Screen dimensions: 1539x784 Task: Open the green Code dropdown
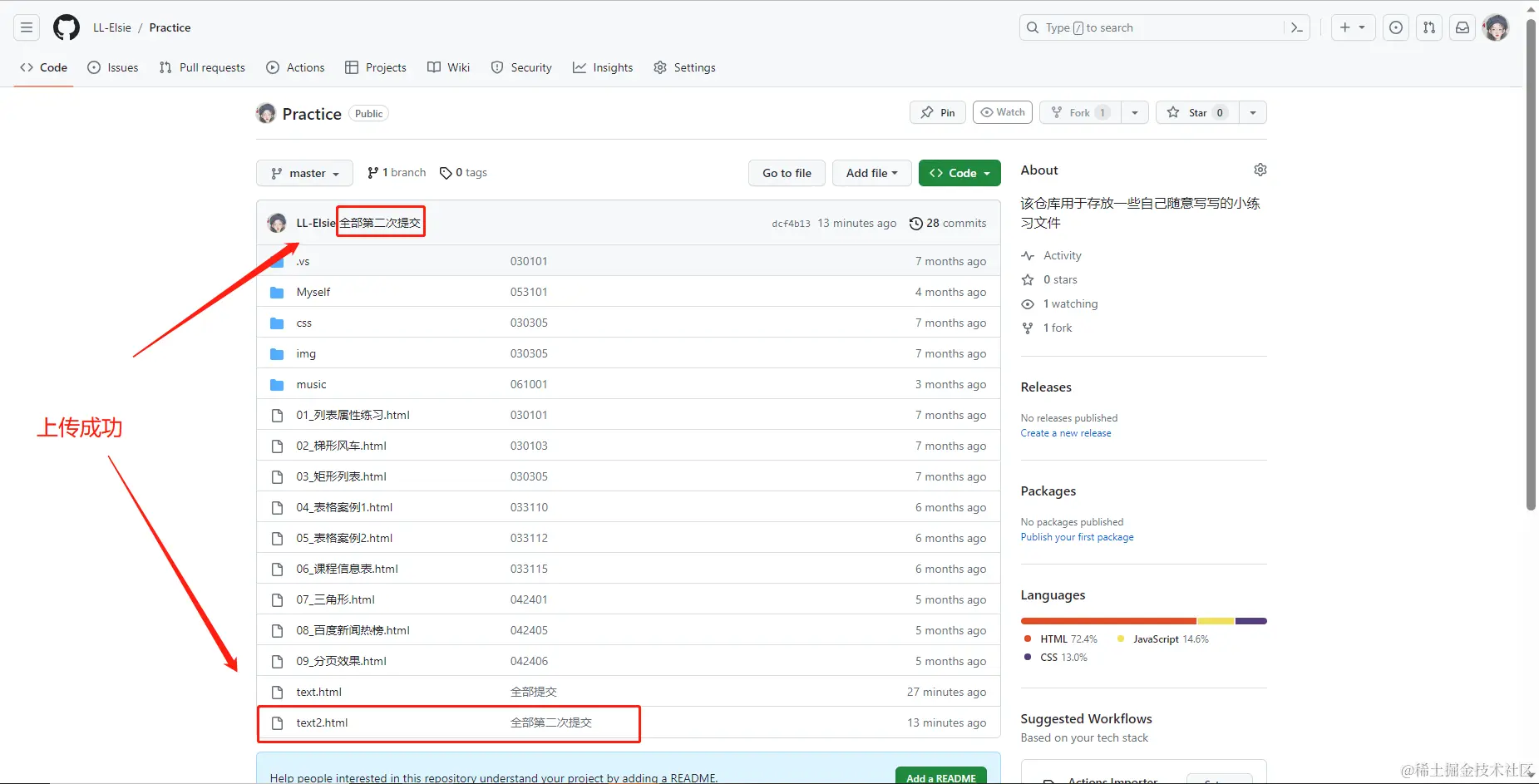point(959,173)
